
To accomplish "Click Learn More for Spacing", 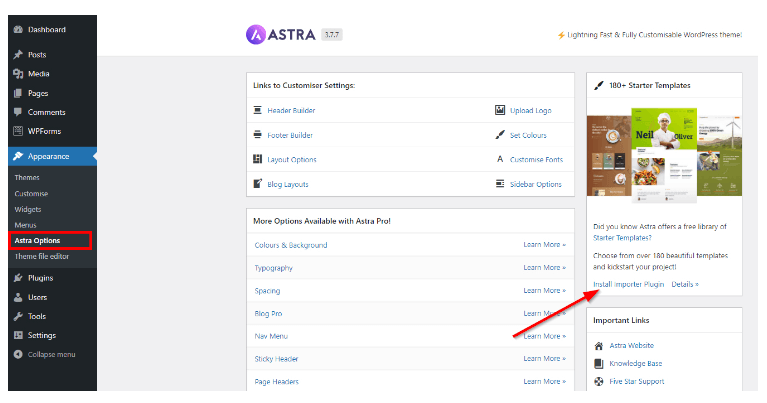I will point(544,291).
